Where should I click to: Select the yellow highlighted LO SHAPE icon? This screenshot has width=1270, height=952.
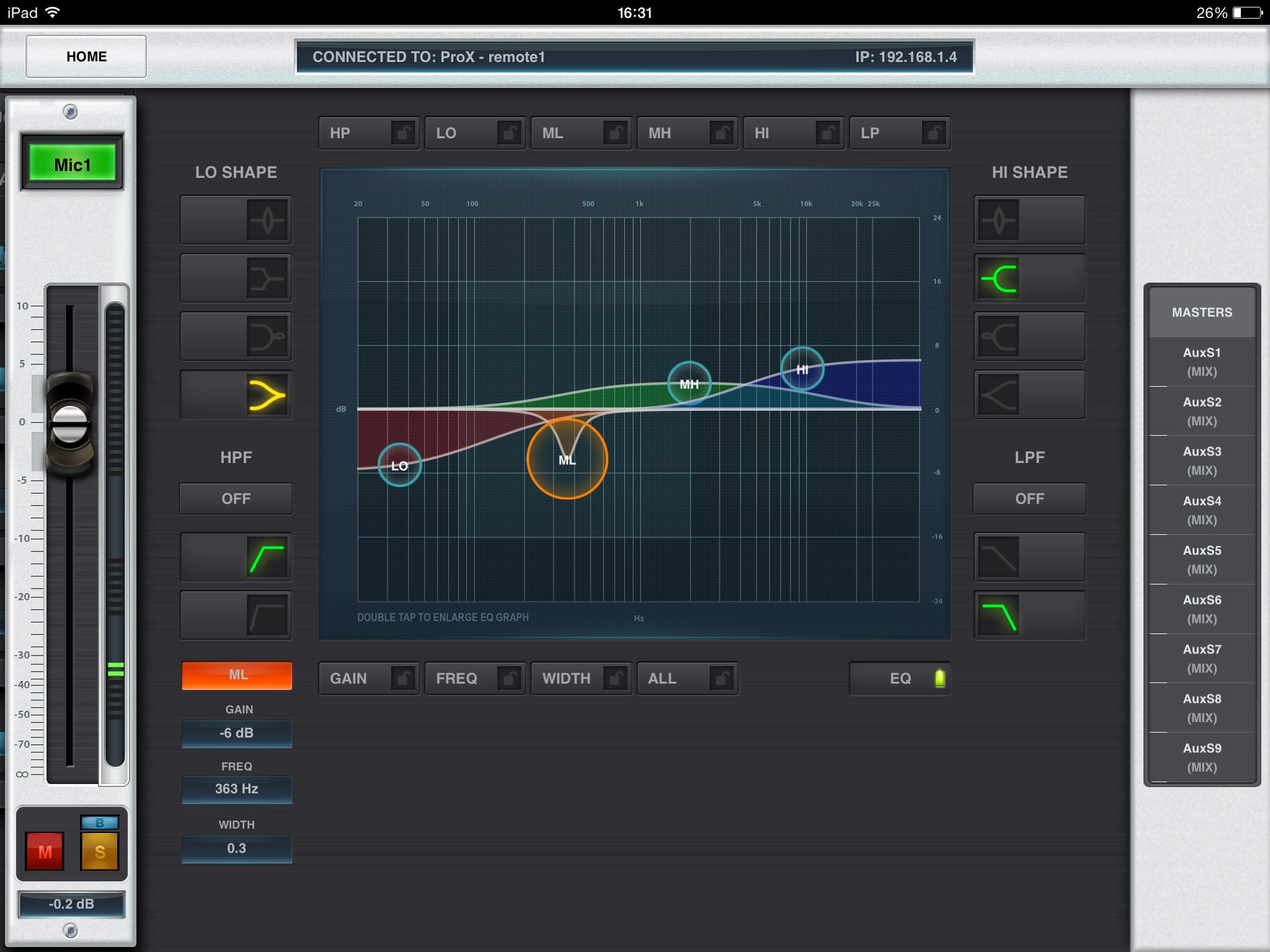[x=267, y=395]
